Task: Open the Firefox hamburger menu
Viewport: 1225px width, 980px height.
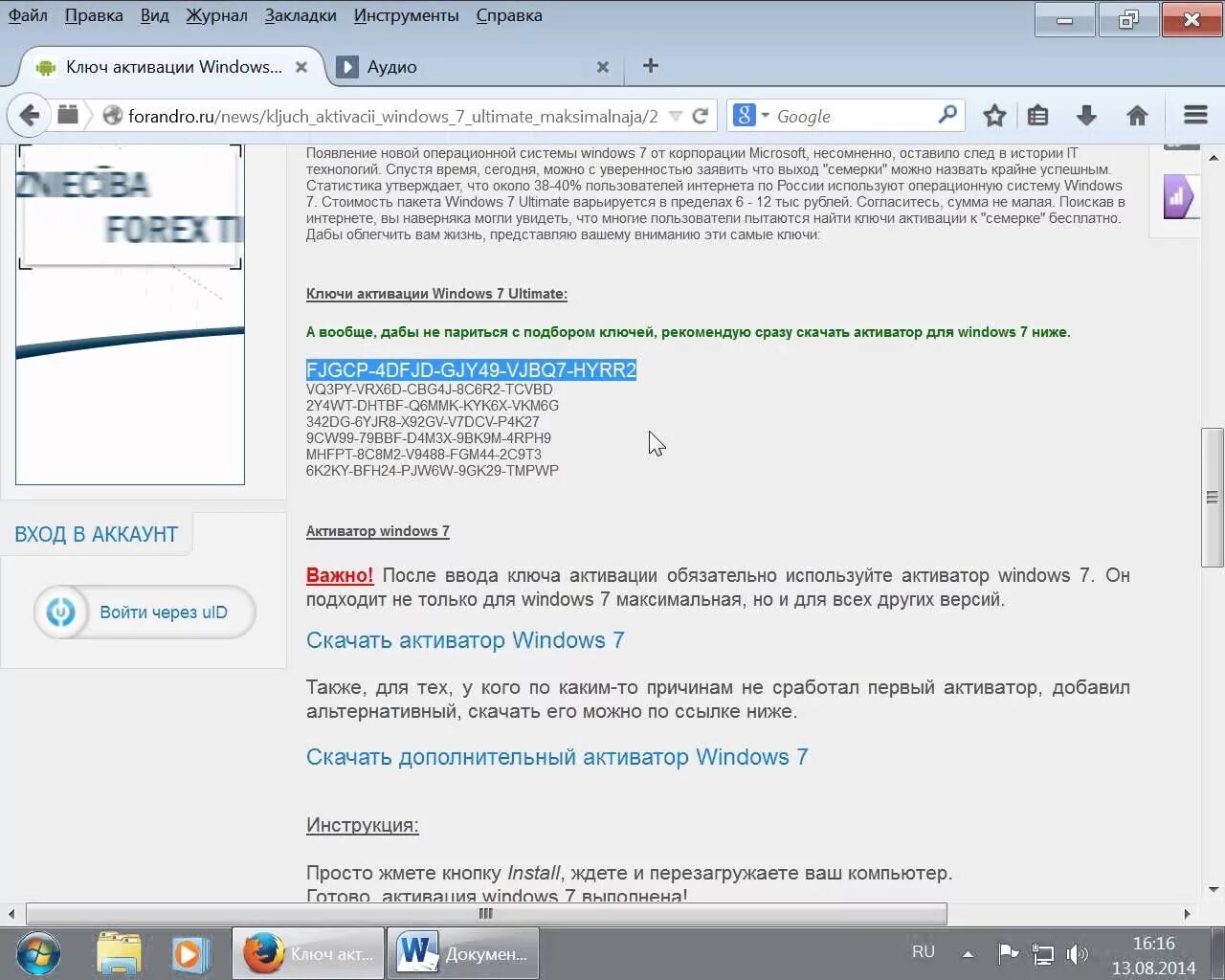Action: click(x=1195, y=116)
